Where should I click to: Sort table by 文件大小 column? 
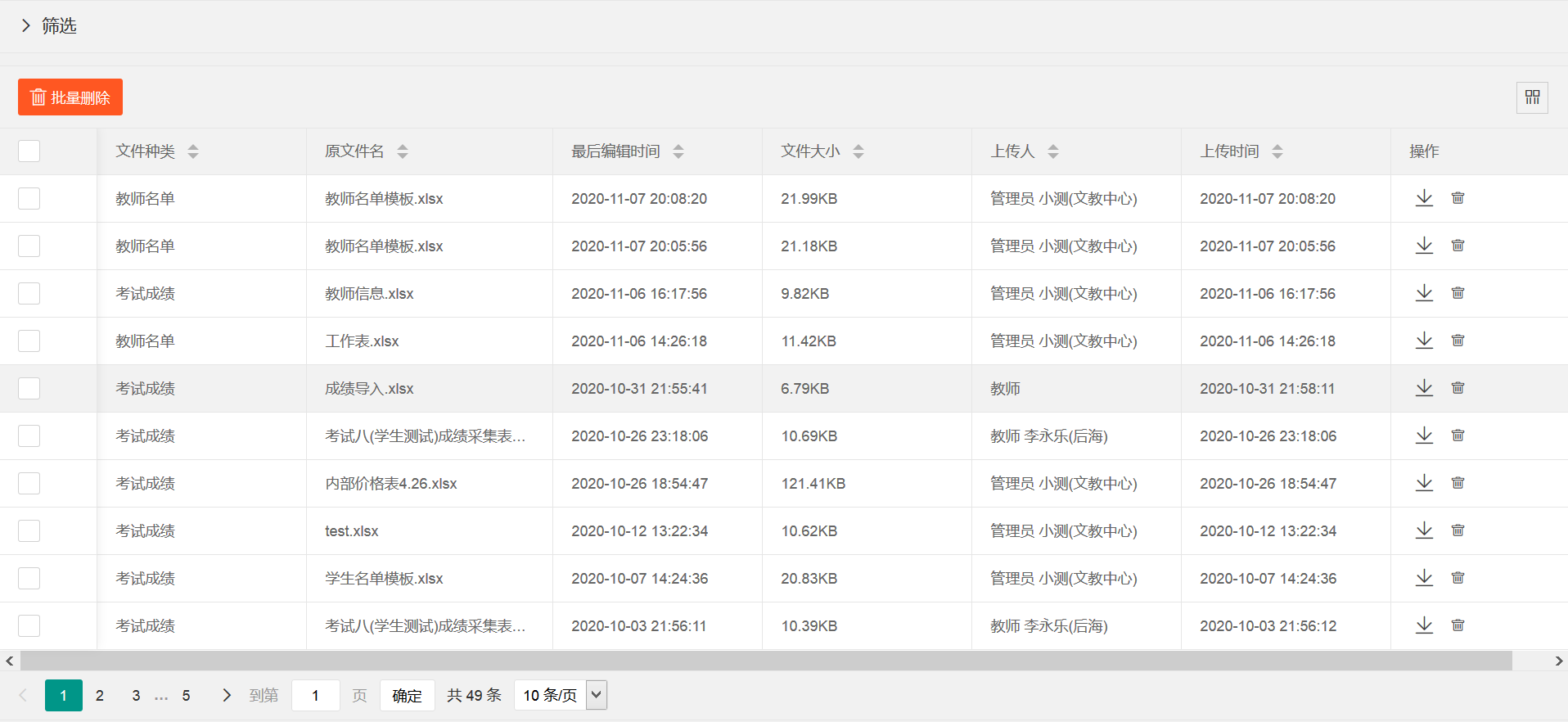(858, 151)
